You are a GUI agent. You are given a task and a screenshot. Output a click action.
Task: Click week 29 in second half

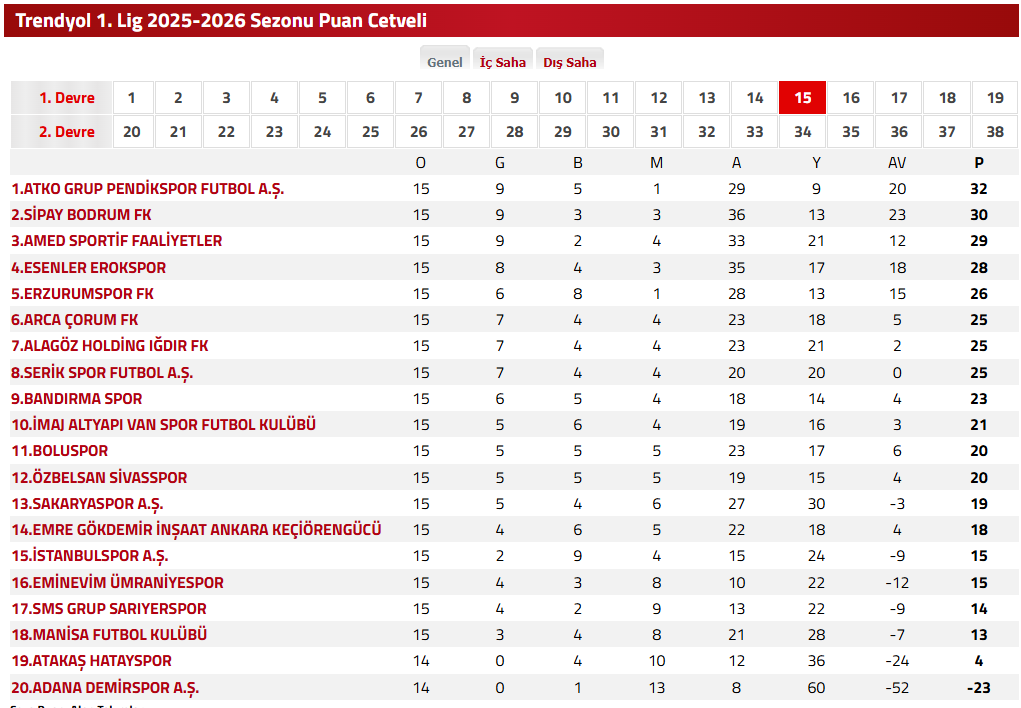tap(563, 132)
